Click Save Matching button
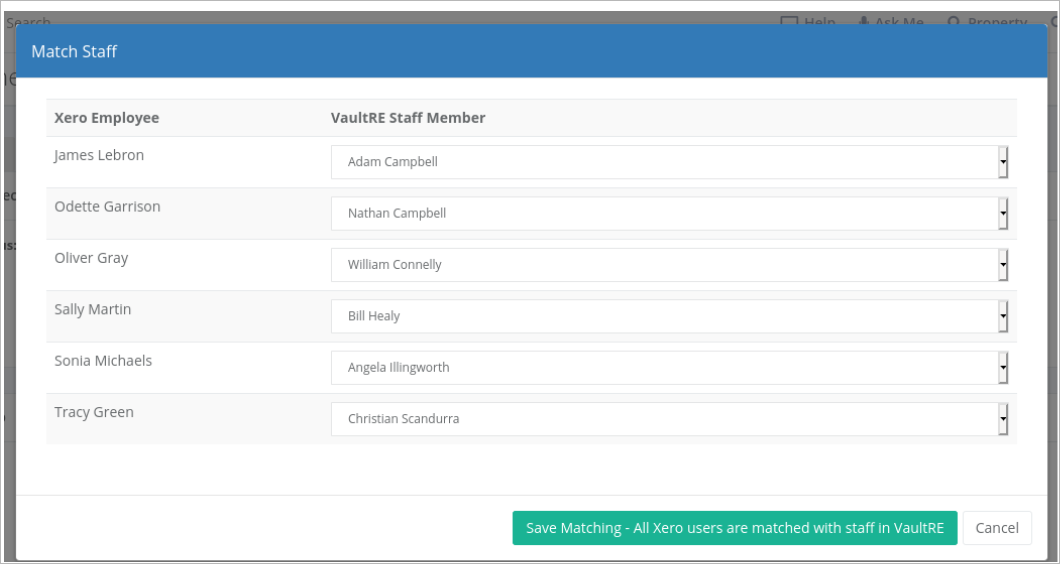Image resolution: width=1060 pixels, height=564 pixels. pos(735,528)
